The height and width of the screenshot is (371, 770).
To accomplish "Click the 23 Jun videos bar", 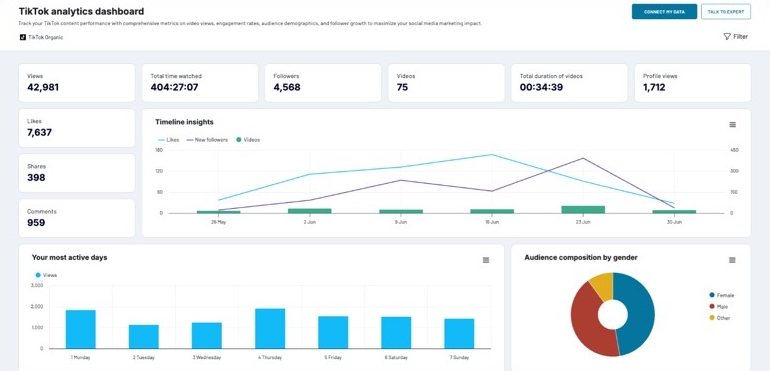I will click(x=583, y=209).
